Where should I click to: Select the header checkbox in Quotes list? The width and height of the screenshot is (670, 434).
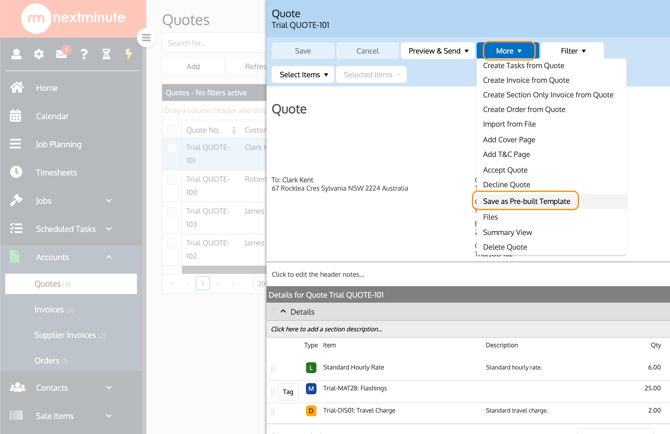172,130
